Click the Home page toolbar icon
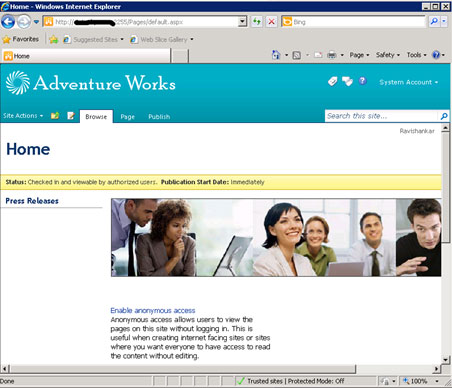 click(x=276, y=55)
